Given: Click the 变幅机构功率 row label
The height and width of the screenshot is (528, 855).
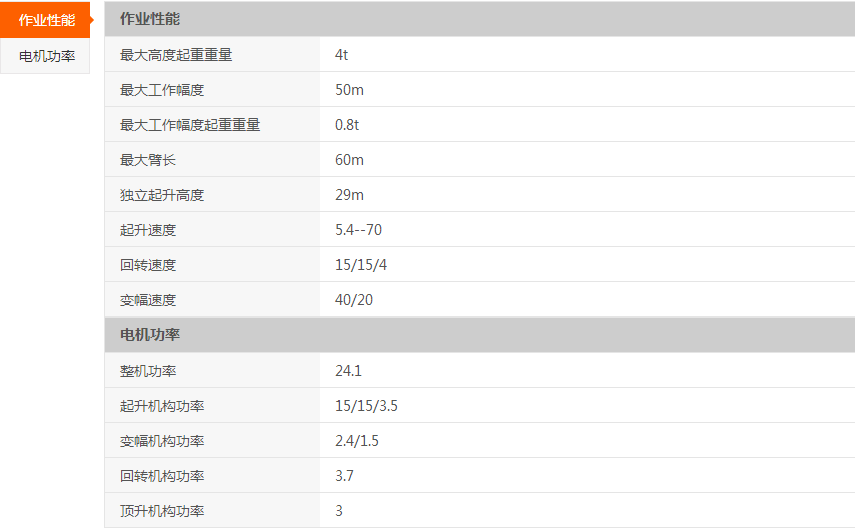Looking at the screenshot, I should (162, 441).
